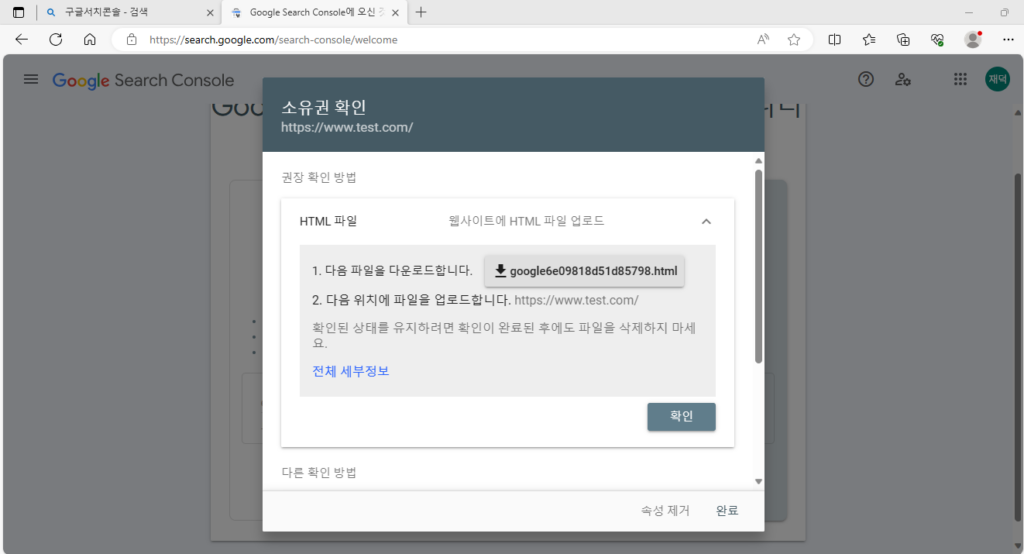Click 완료 to finish the dialog
This screenshot has width=1024, height=554.
[727, 511]
